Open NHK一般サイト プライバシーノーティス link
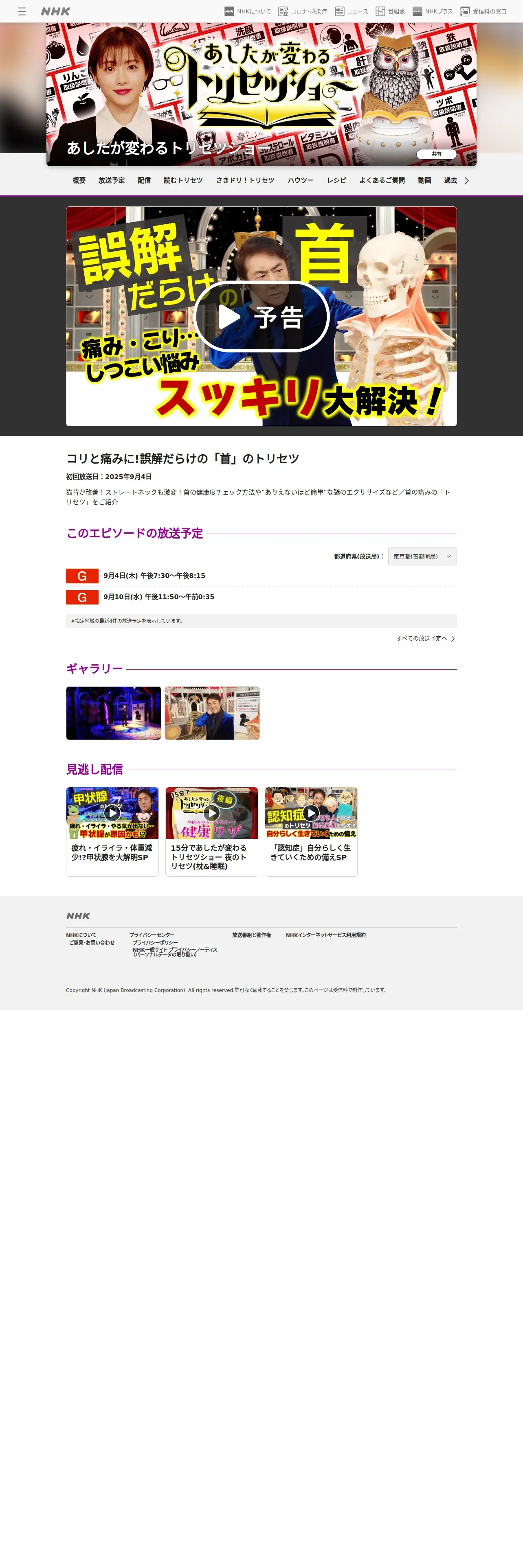The width and height of the screenshot is (523, 1568). point(175,952)
